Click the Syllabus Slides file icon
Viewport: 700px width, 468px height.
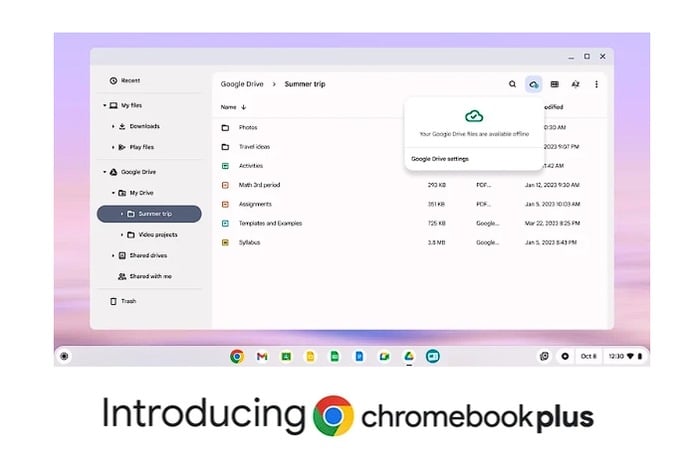coord(225,242)
